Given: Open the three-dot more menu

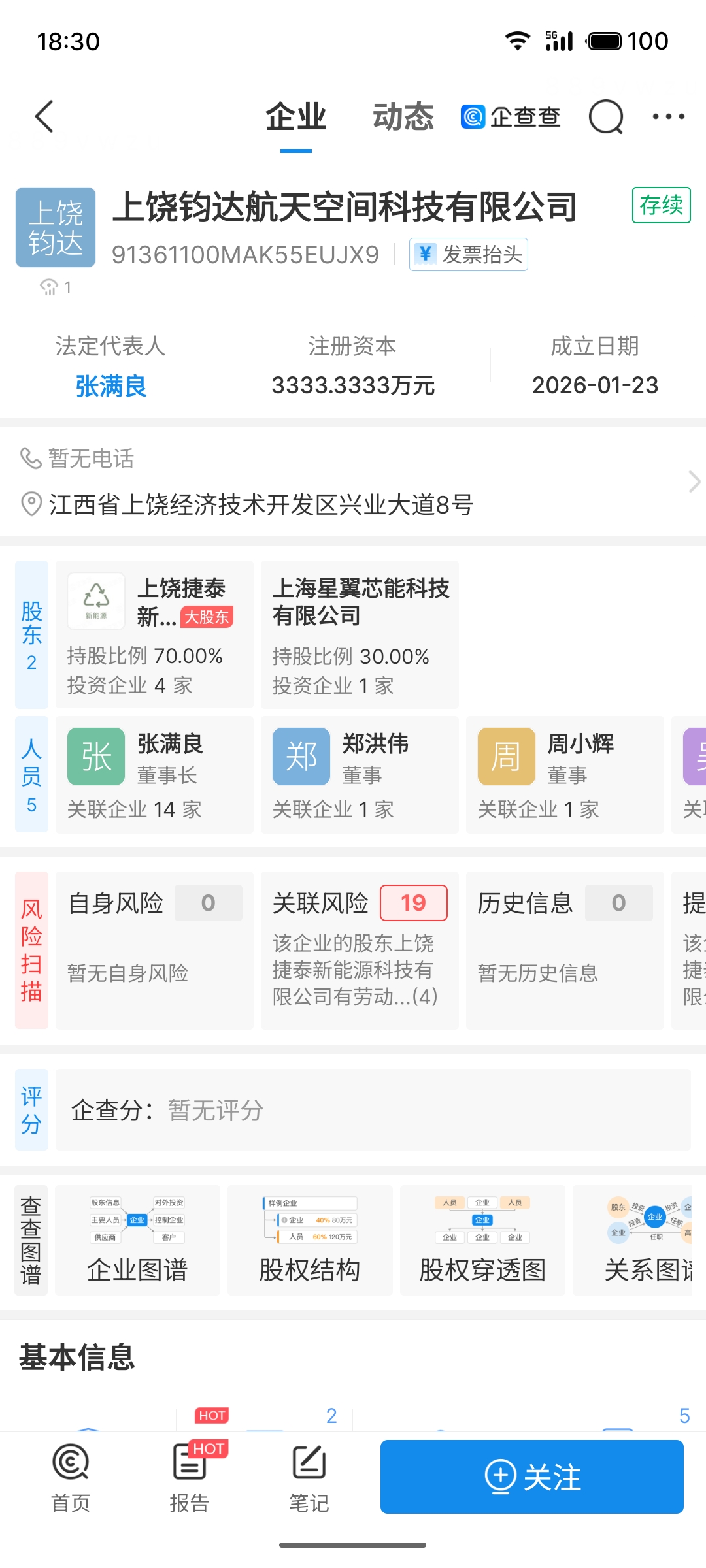Looking at the screenshot, I should (x=668, y=117).
